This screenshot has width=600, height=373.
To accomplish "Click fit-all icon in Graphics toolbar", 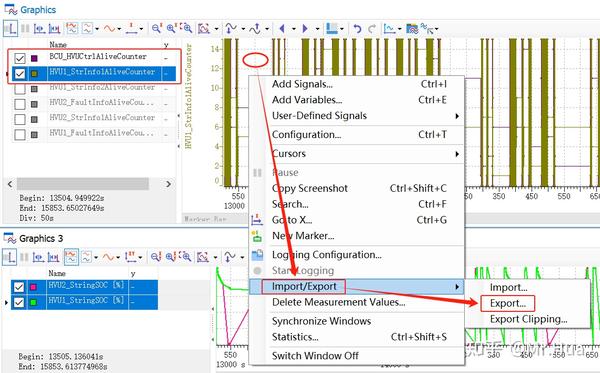I will pos(204,28).
